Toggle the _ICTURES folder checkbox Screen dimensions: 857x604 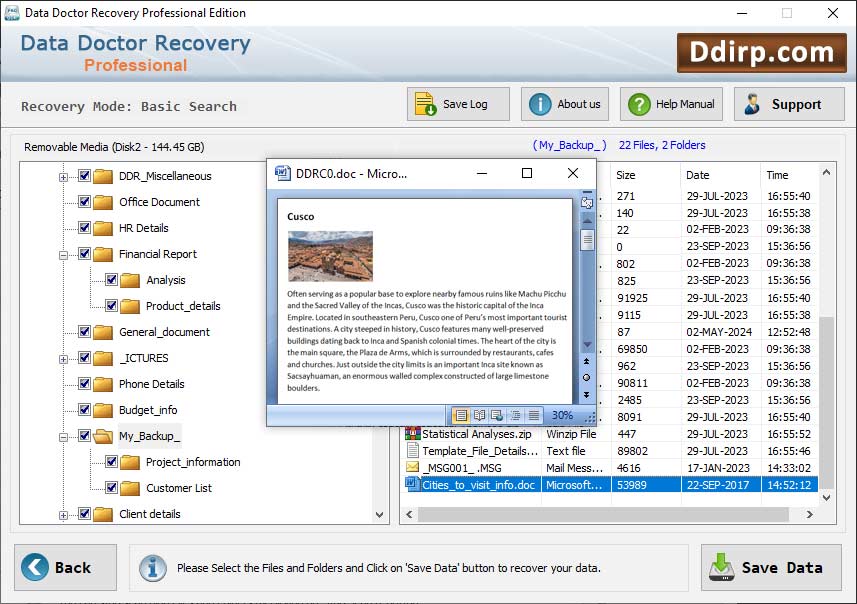click(x=84, y=357)
